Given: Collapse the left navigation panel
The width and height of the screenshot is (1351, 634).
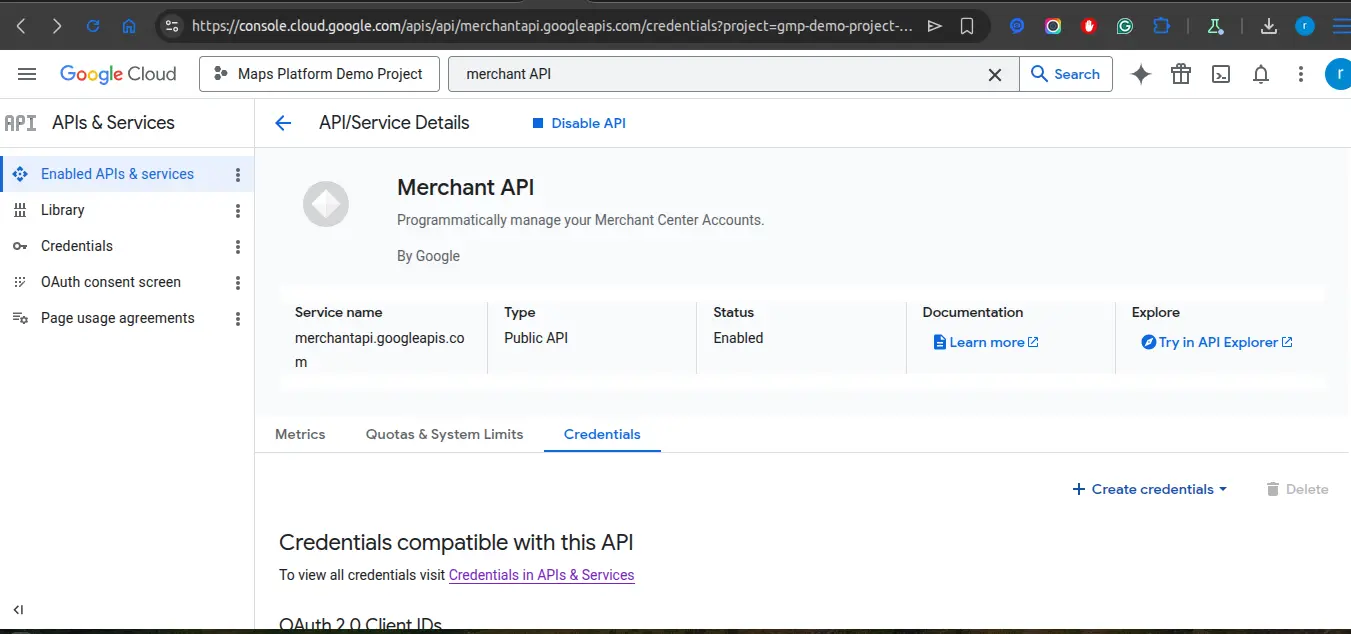Looking at the screenshot, I should pos(18,610).
